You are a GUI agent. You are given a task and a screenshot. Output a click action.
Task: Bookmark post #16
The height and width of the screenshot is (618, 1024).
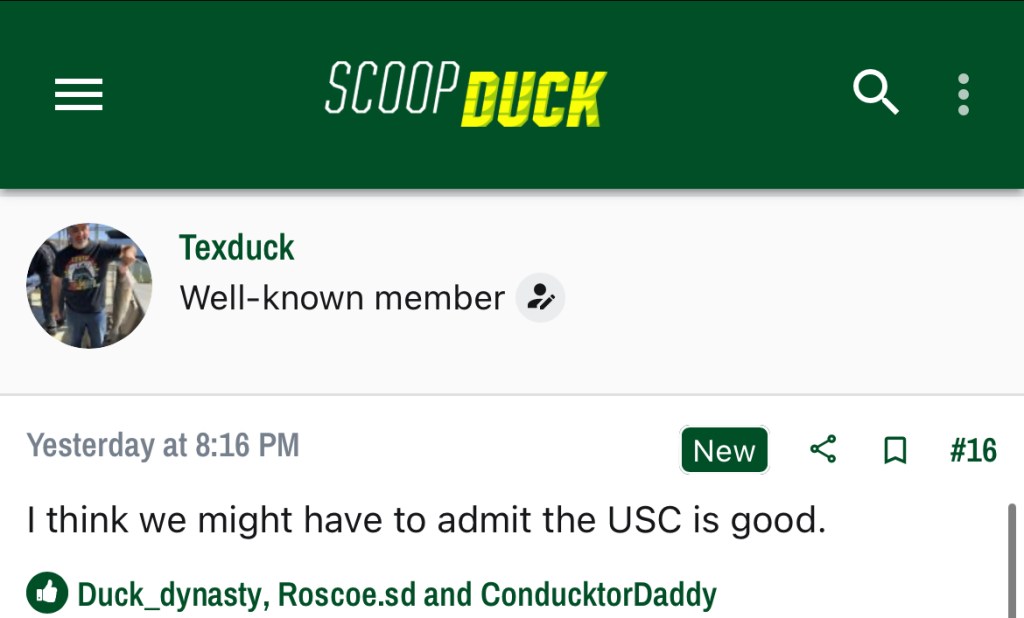[x=896, y=451]
